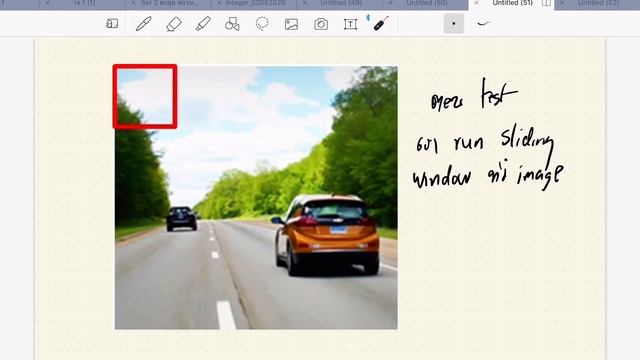Image resolution: width=640 pixels, height=360 pixels.
Task: Choose the curved stroke style option
Action: [483, 24]
